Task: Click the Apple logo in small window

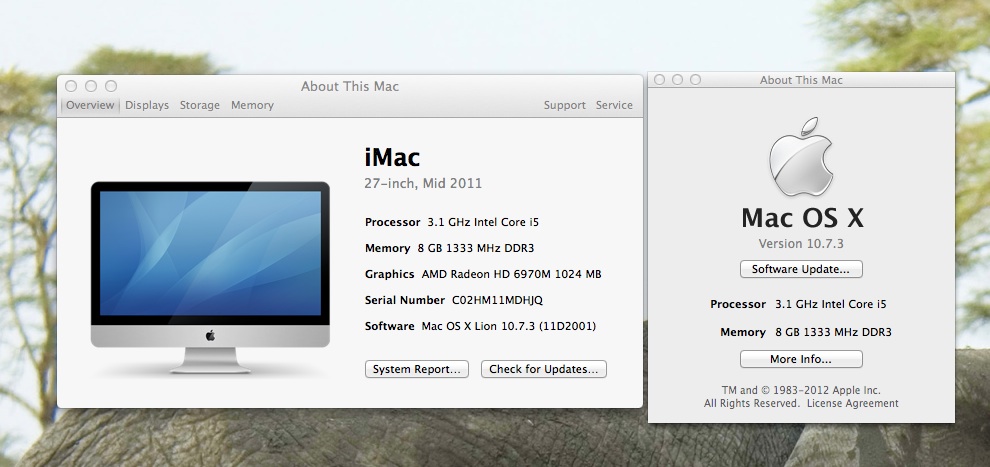Action: [801, 156]
